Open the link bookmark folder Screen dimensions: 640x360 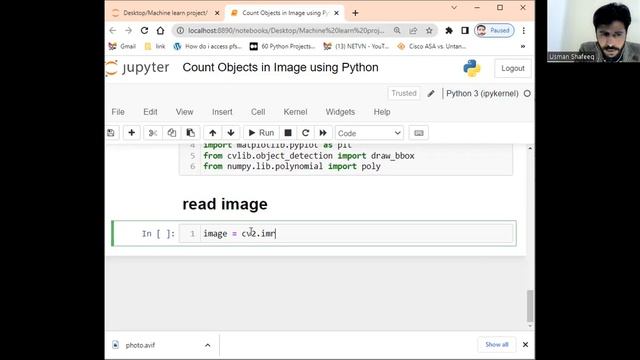pyautogui.click(x=155, y=47)
